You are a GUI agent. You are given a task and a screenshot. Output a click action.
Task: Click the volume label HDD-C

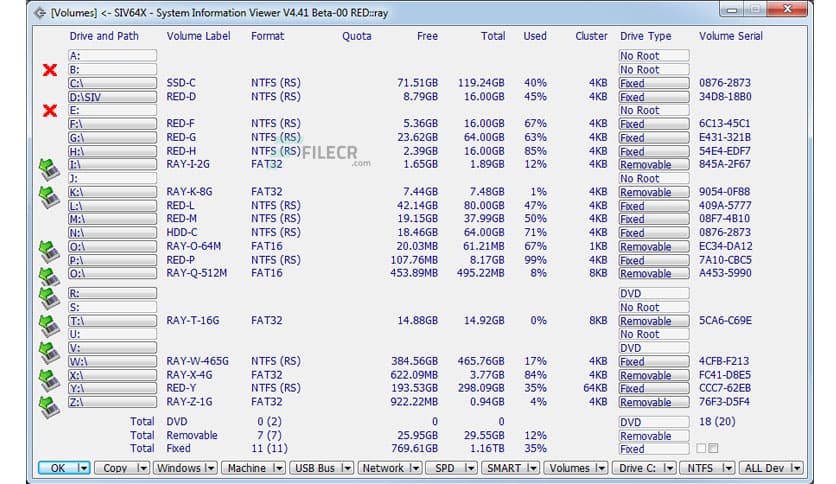click(x=182, y=232)
